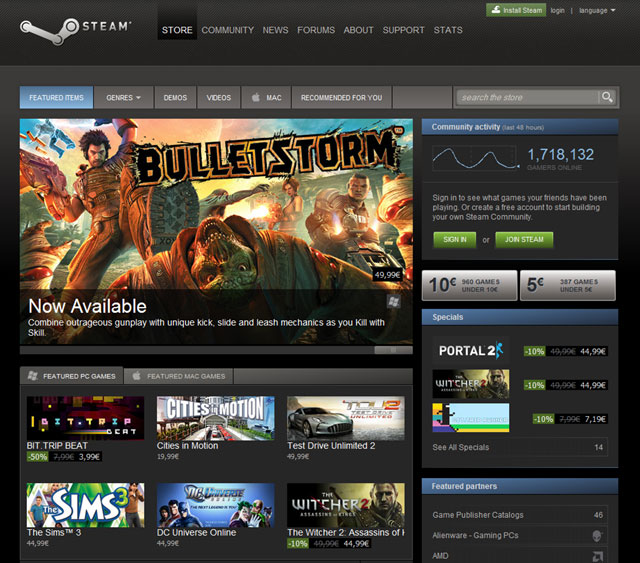The image size is (640, 563).
Task: Click the Now Available heading
Action: (87, 306)
